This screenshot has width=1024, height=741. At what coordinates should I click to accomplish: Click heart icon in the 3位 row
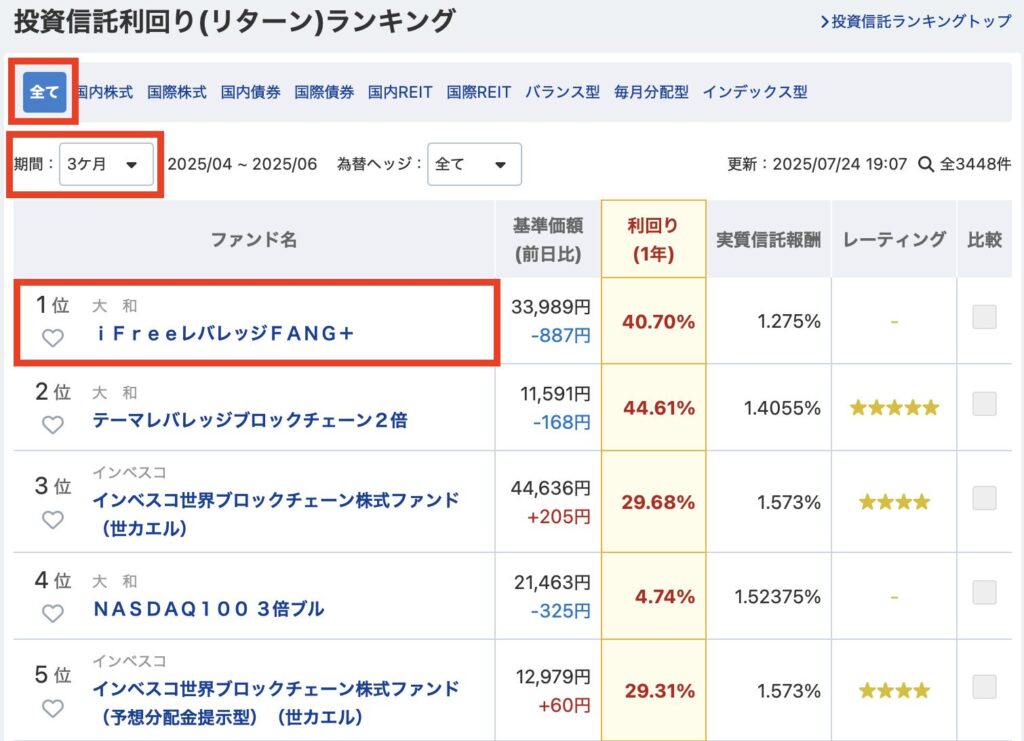(53, 520)
